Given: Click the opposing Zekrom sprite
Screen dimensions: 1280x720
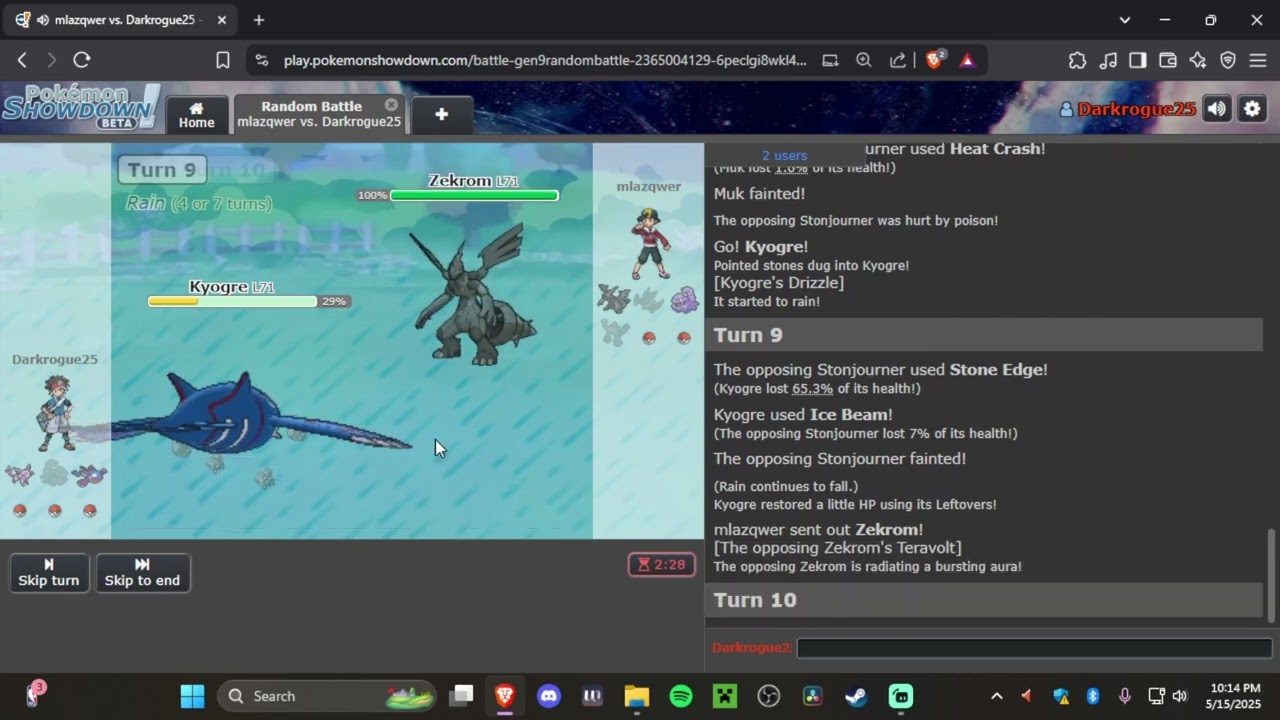Looking at the screenshot, I should (x=473, y=293).
